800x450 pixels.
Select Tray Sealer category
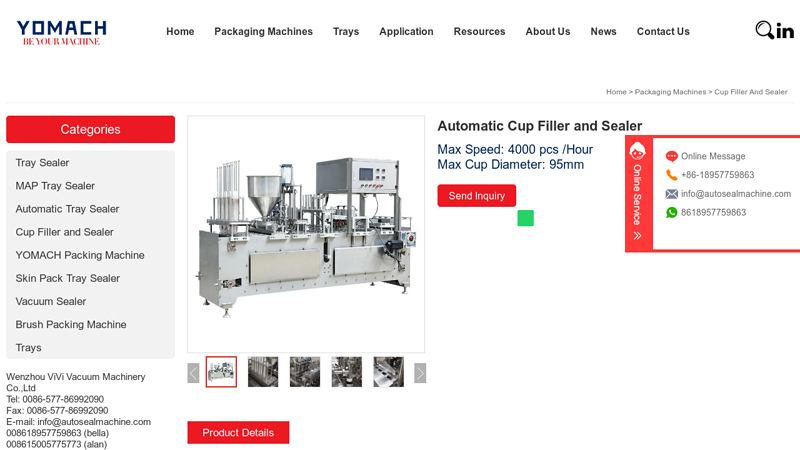point(42,163)
